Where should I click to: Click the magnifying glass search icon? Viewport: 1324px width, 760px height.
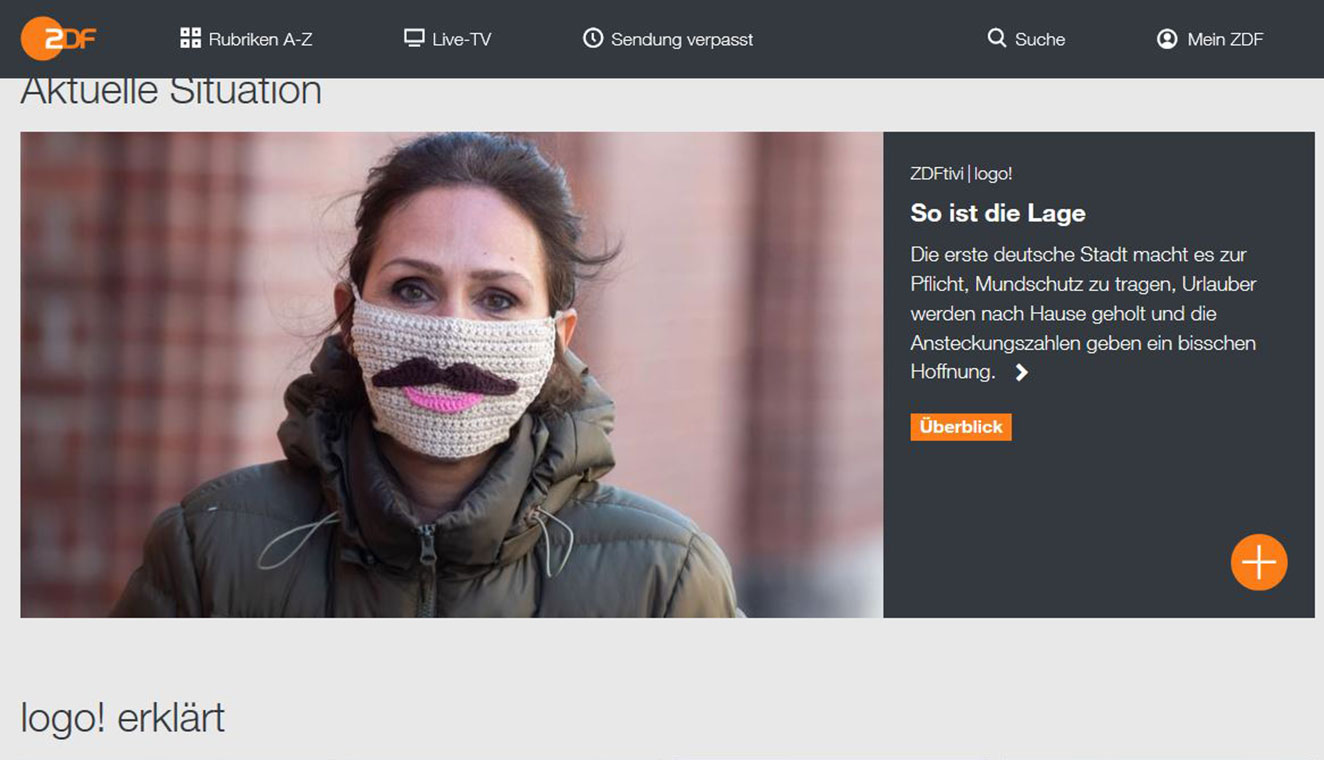(x=996, y=38)
